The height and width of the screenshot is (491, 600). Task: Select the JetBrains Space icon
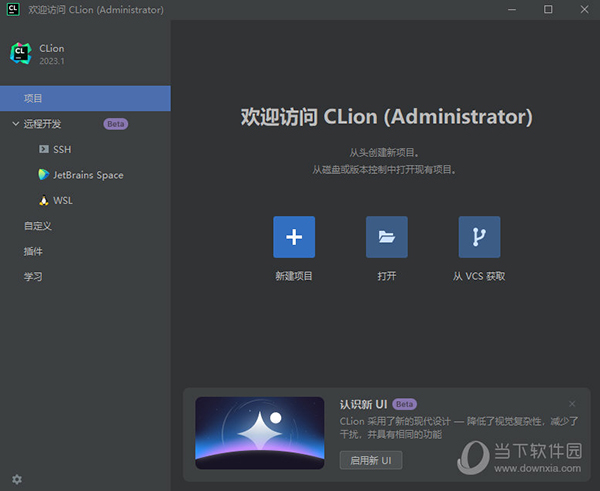44,175
